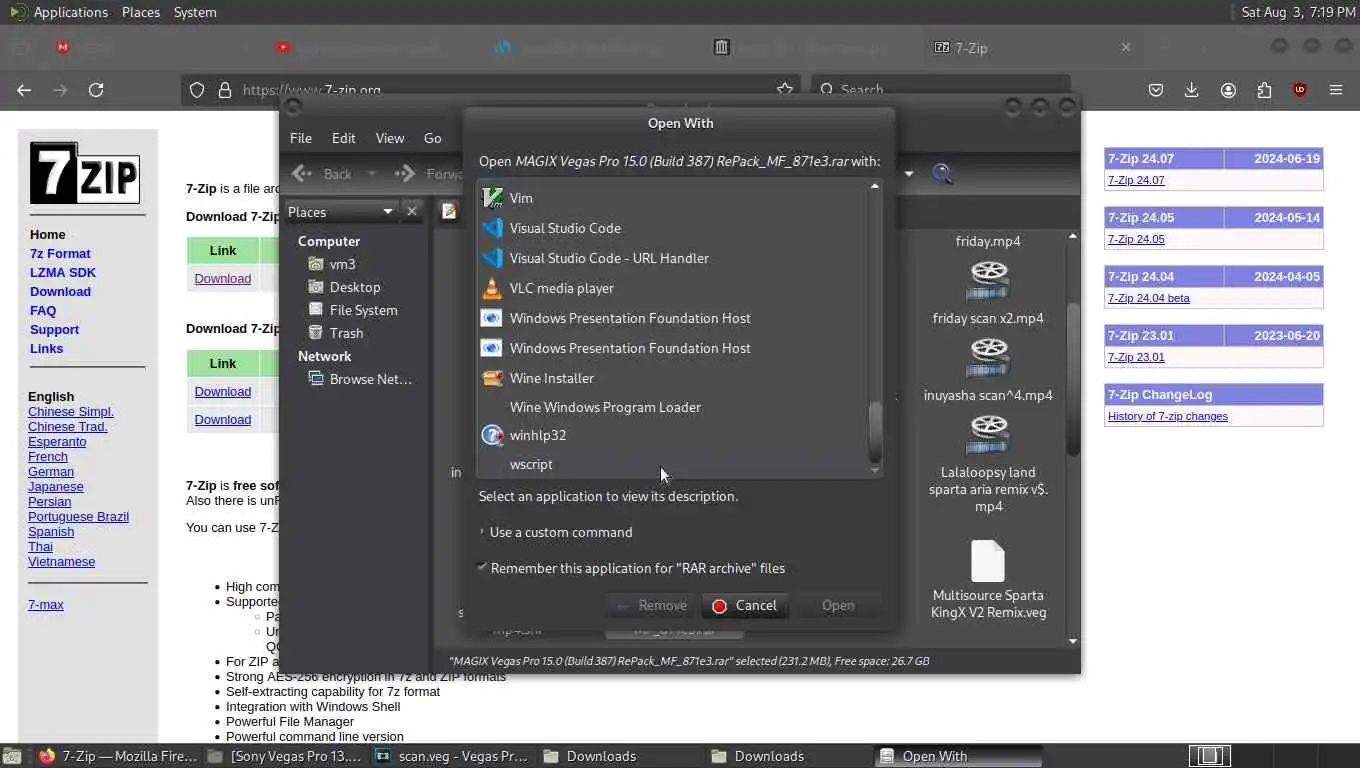Click the Visual Studio Code icon

click(x=492, y=228)
